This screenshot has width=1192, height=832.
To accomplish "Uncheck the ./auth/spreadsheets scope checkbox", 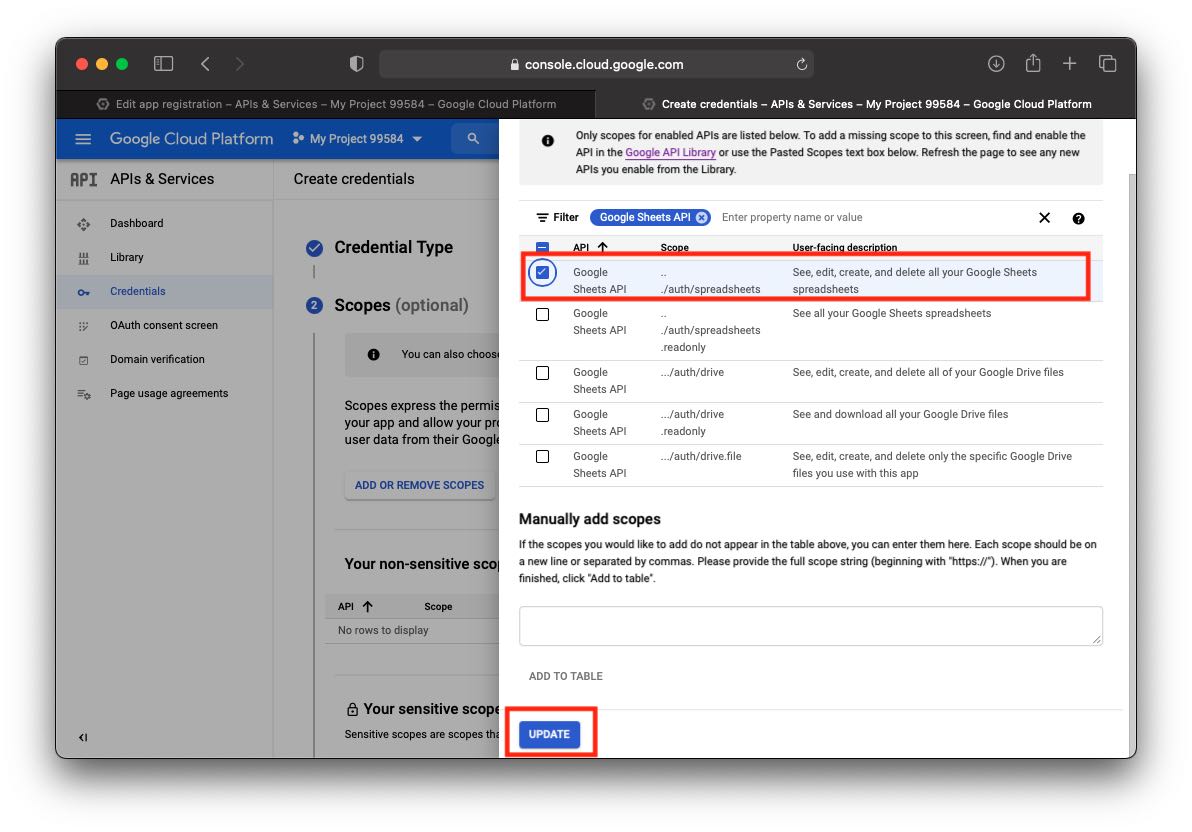I will (542, 272).
